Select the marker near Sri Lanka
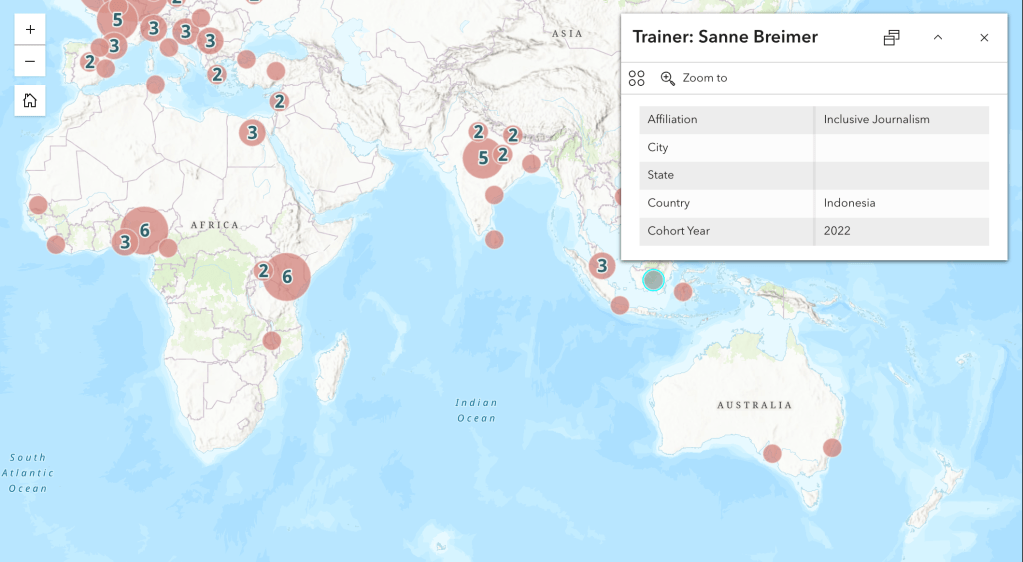Image resolution: width=1023 pixels, height=562 pixels. pyautogui.click(x=494, y=239)
